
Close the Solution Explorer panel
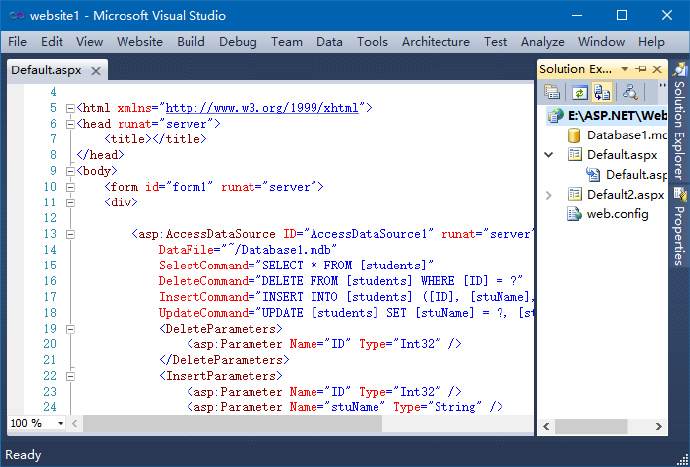tap(657, 69)
